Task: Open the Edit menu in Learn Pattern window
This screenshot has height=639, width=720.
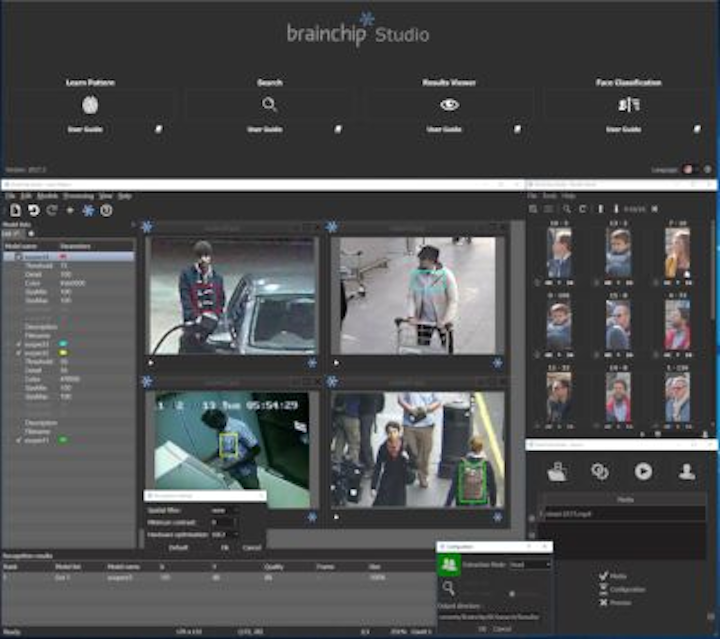Action: (26, 196)
